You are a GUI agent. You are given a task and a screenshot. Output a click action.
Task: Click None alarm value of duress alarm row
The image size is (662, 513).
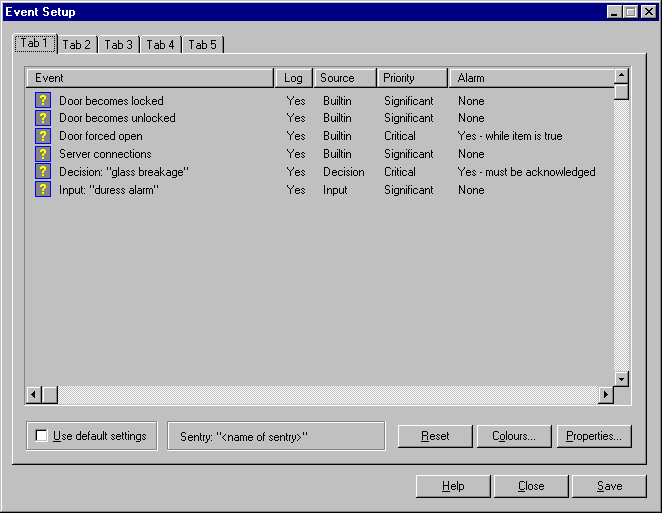[x=471, y=190]
